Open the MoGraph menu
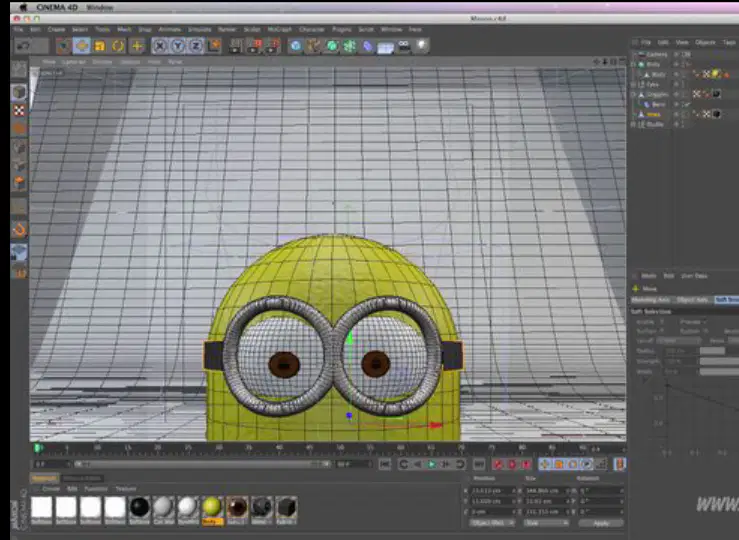The width and height of the screenshot is (739, 540). pos(279,29)
